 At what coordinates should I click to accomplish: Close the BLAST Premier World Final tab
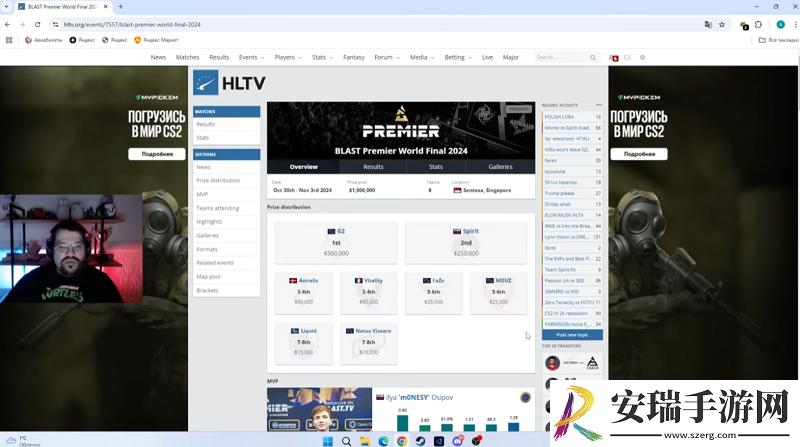[106, 7]
